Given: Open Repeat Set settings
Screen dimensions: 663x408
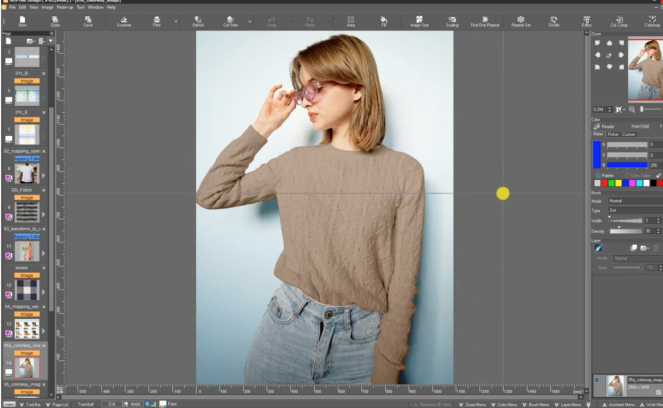Looking at the screenshot, I should tap(521, 22).
